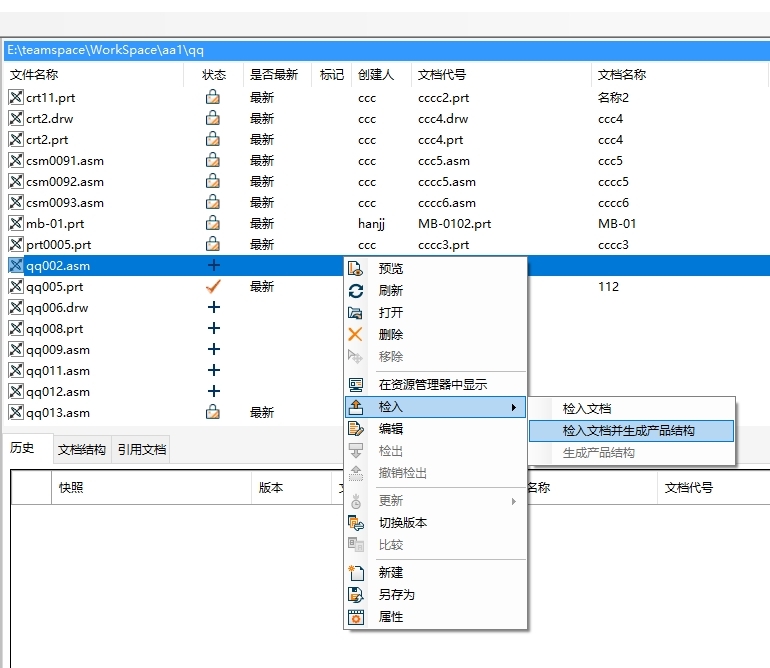Click the lock status icon for crt11.prt
770x668 pixels.
tap(213, 97)
